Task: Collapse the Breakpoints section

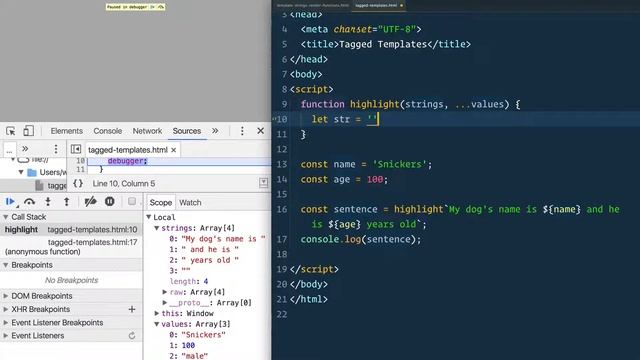Action: pyautogui.click(x=6, y=265)
